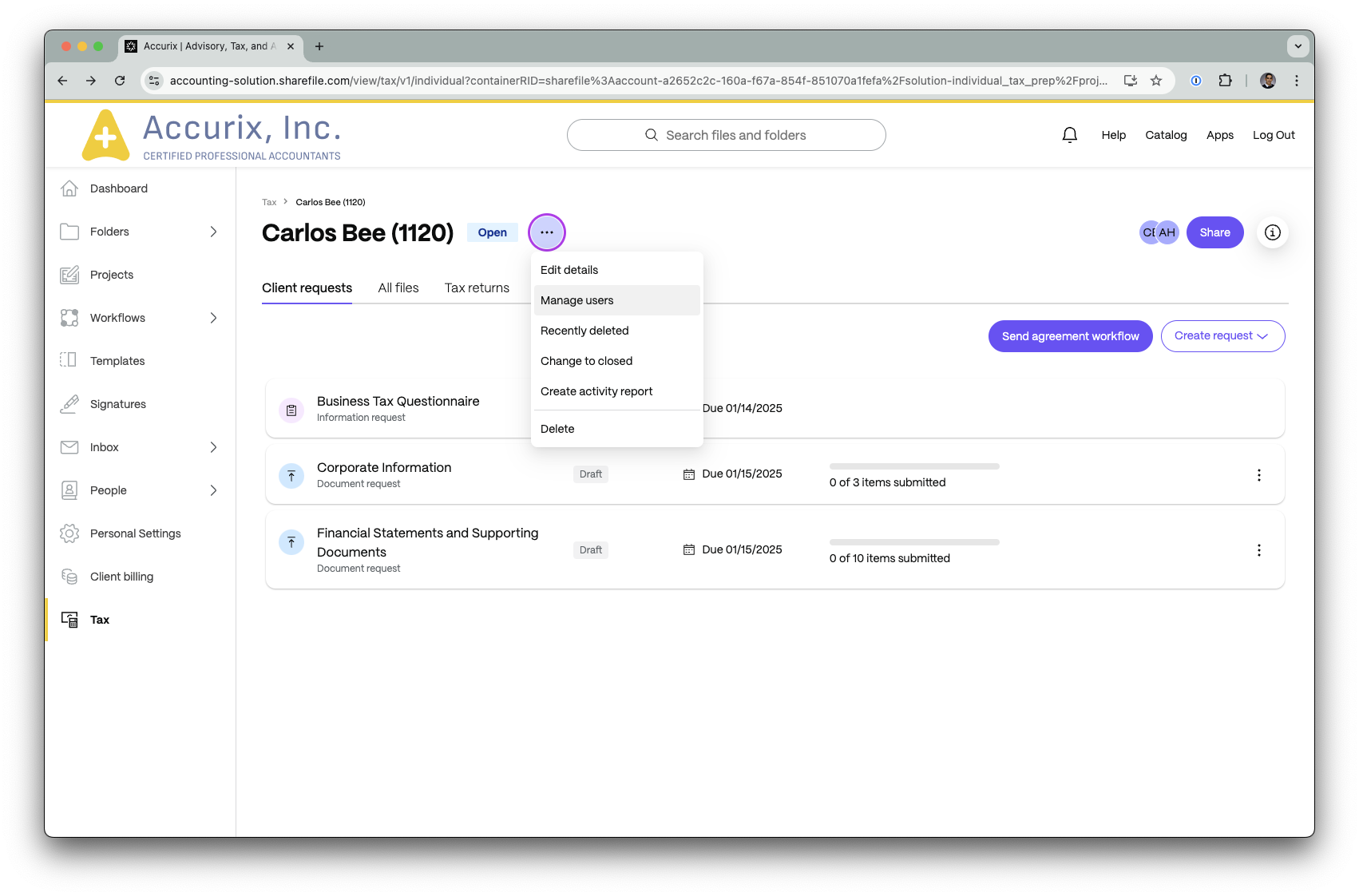Click the Financial Statements progress bar
The image size is (1359, 896).
pyautogui.click(x=914, y=542)
